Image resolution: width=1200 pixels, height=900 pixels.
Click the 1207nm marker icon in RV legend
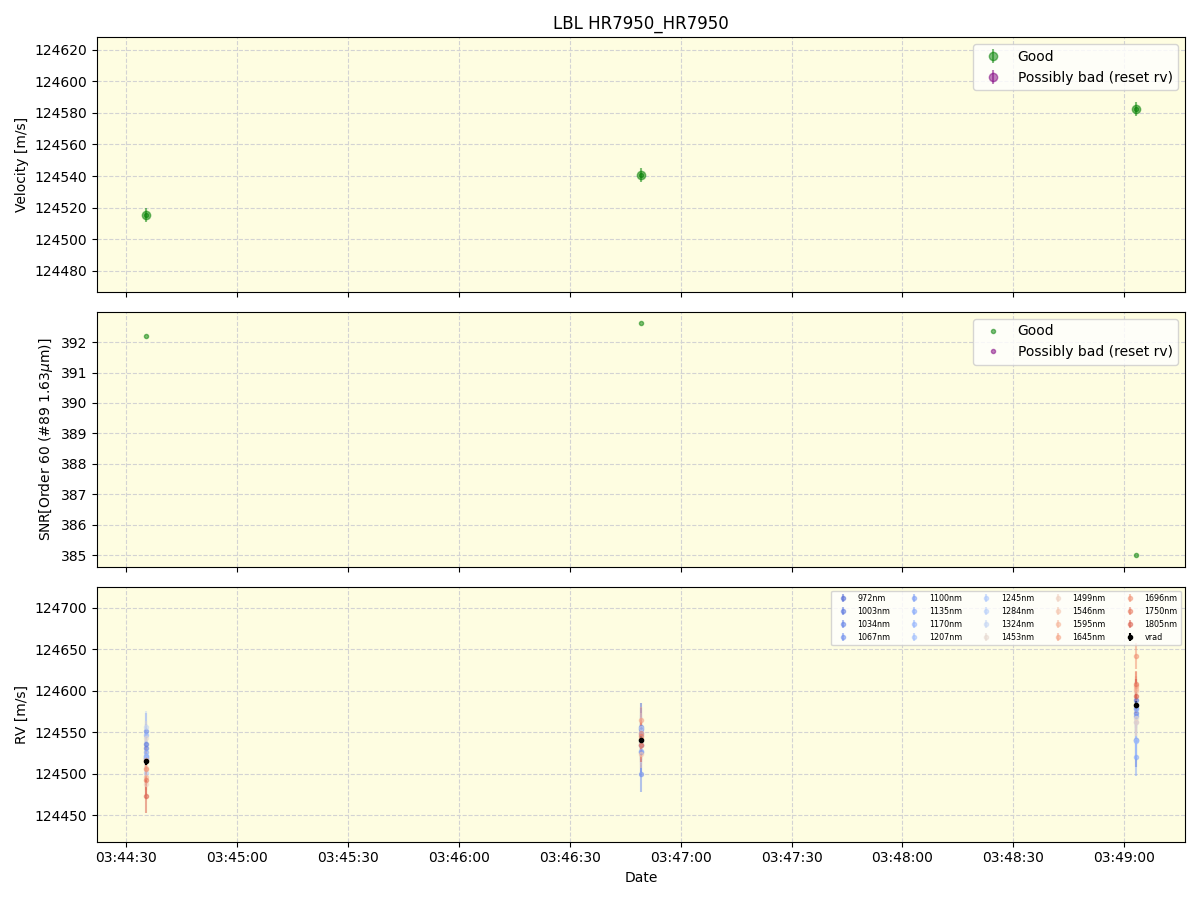[914, 637]
